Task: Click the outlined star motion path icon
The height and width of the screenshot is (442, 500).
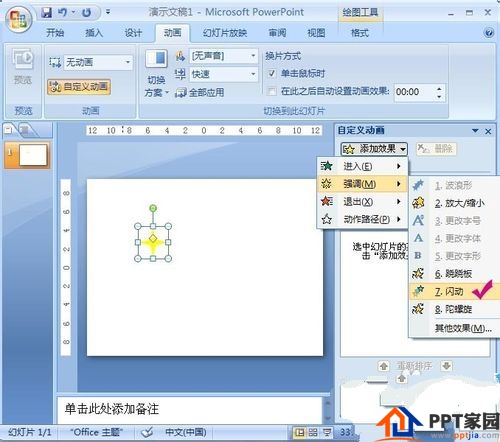Action: tap(326, 219)
